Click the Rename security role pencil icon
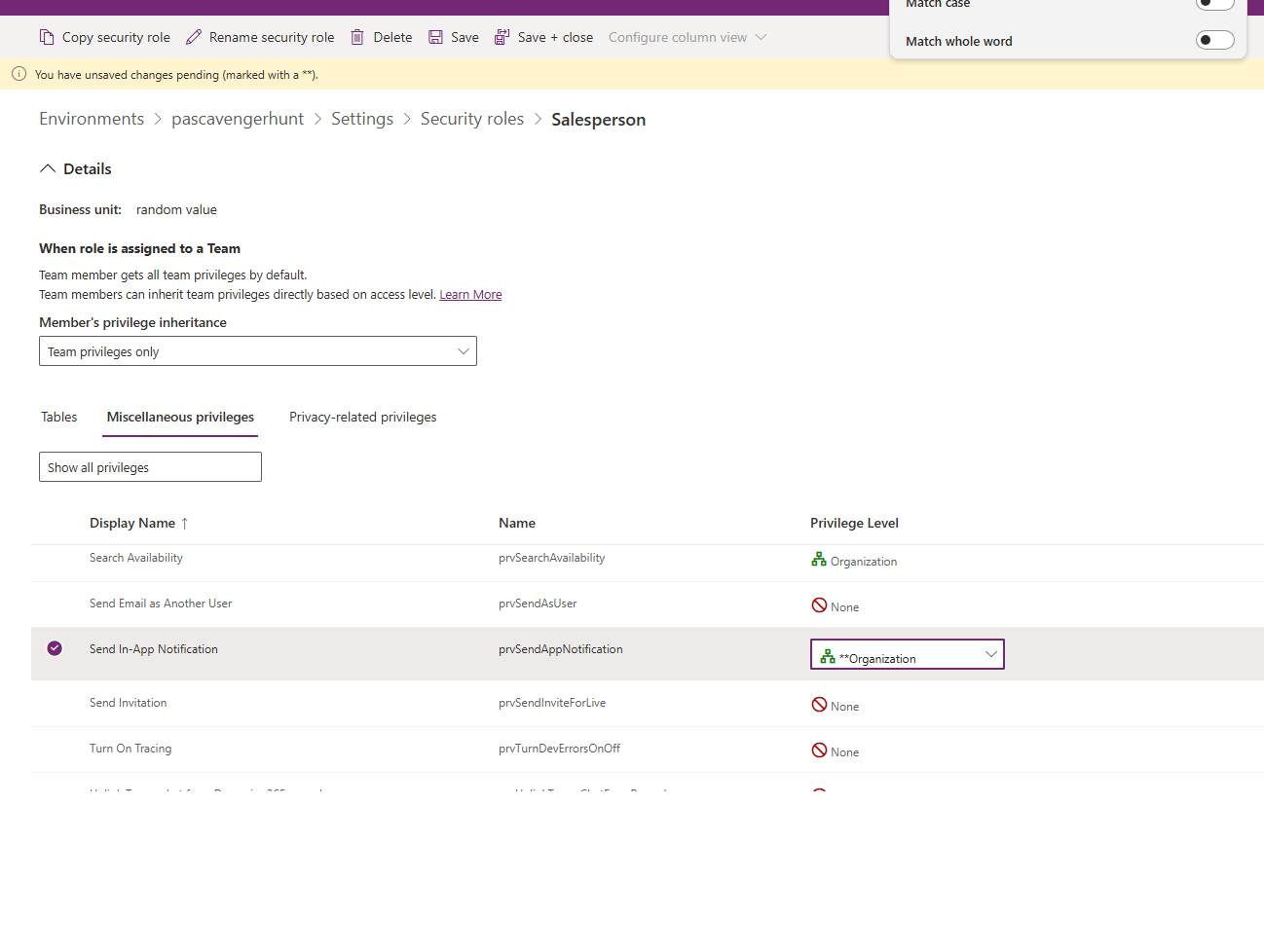This screenshot has height=952, width=1264. point(193,36)
